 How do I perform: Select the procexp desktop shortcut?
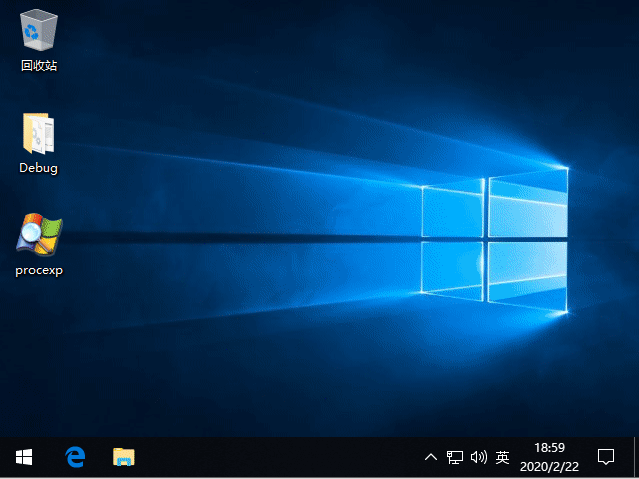[x=39, y=245]
